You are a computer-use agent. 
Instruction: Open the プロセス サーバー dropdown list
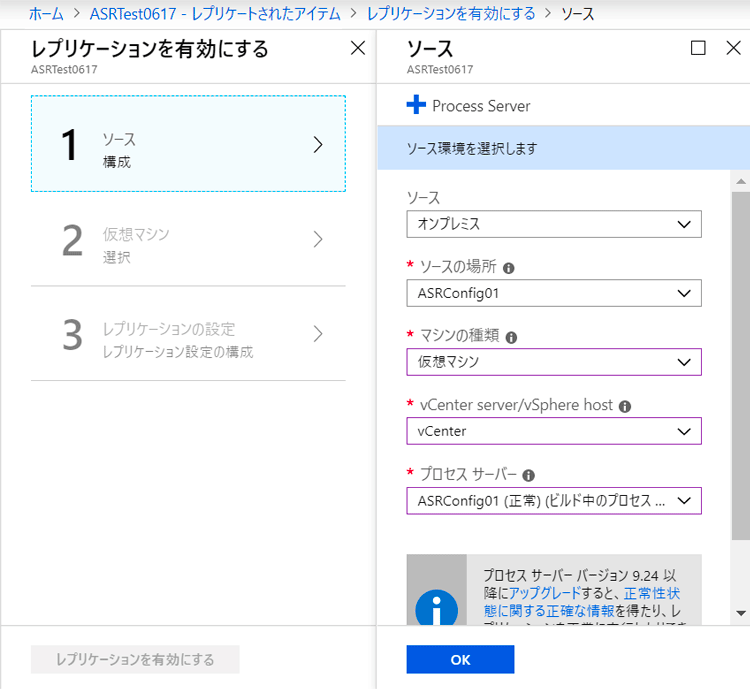coord(553,500)
